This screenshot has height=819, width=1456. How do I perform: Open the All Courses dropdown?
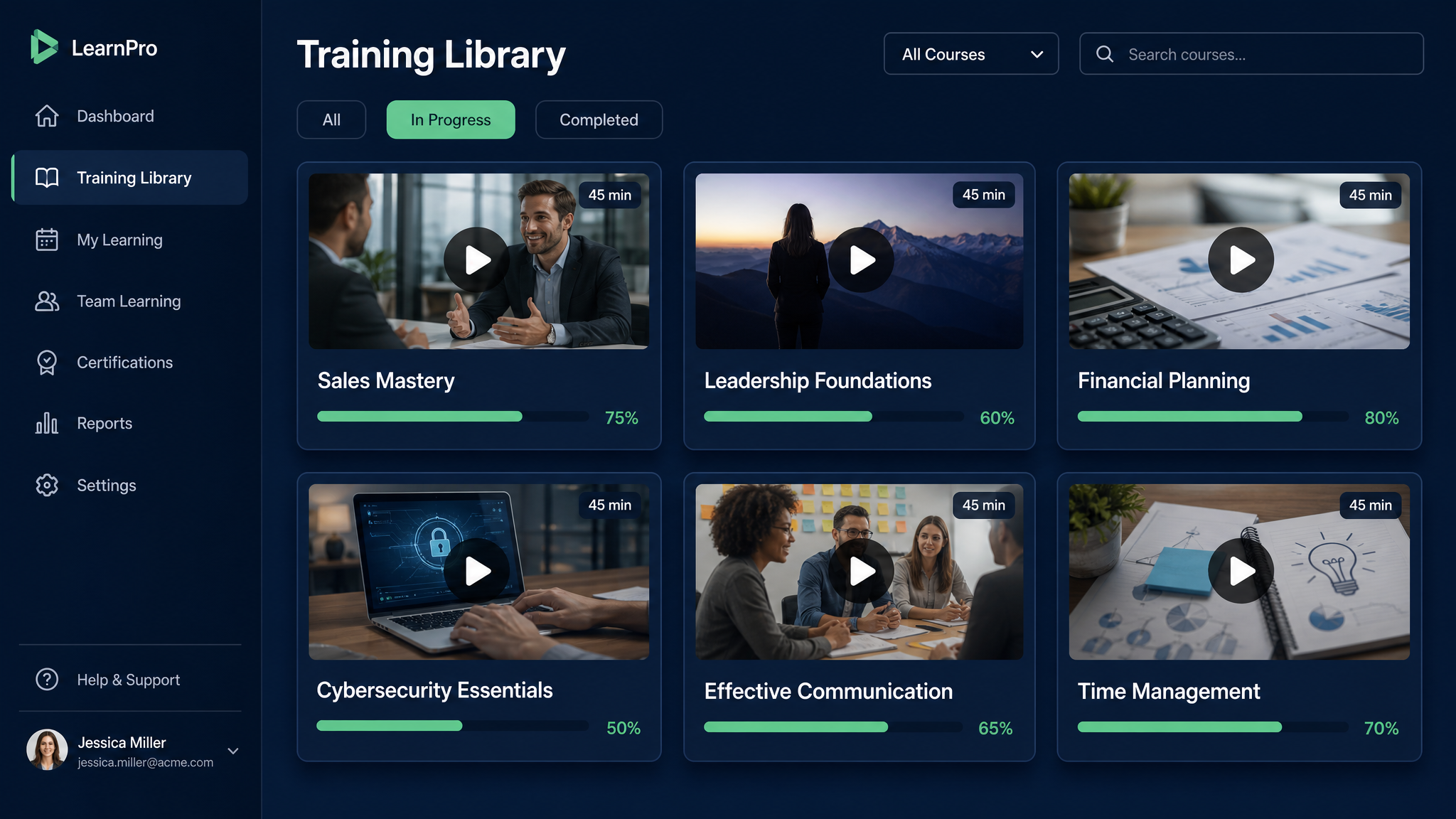971,54
